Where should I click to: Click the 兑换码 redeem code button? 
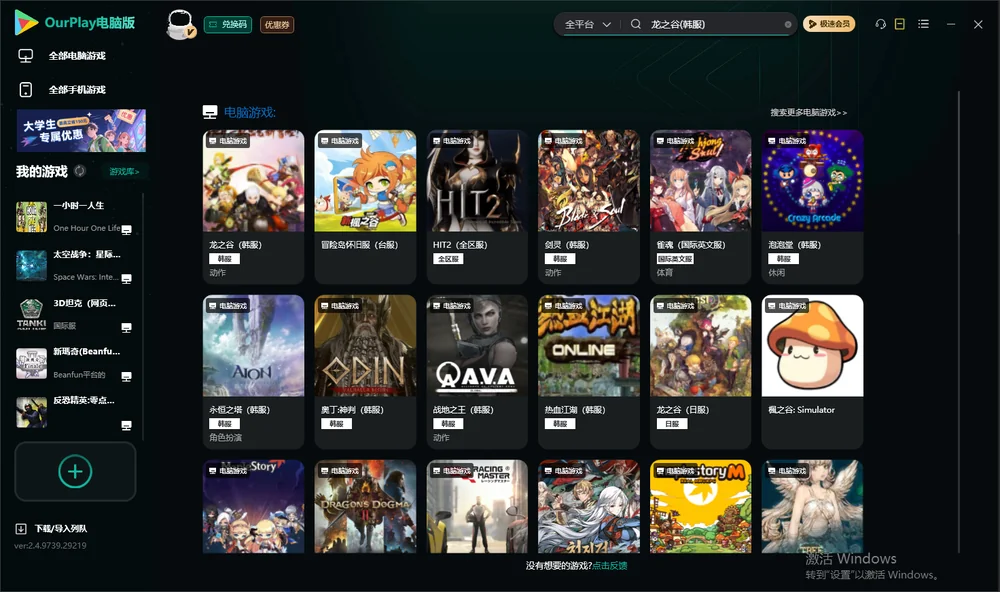coord(228,25)
